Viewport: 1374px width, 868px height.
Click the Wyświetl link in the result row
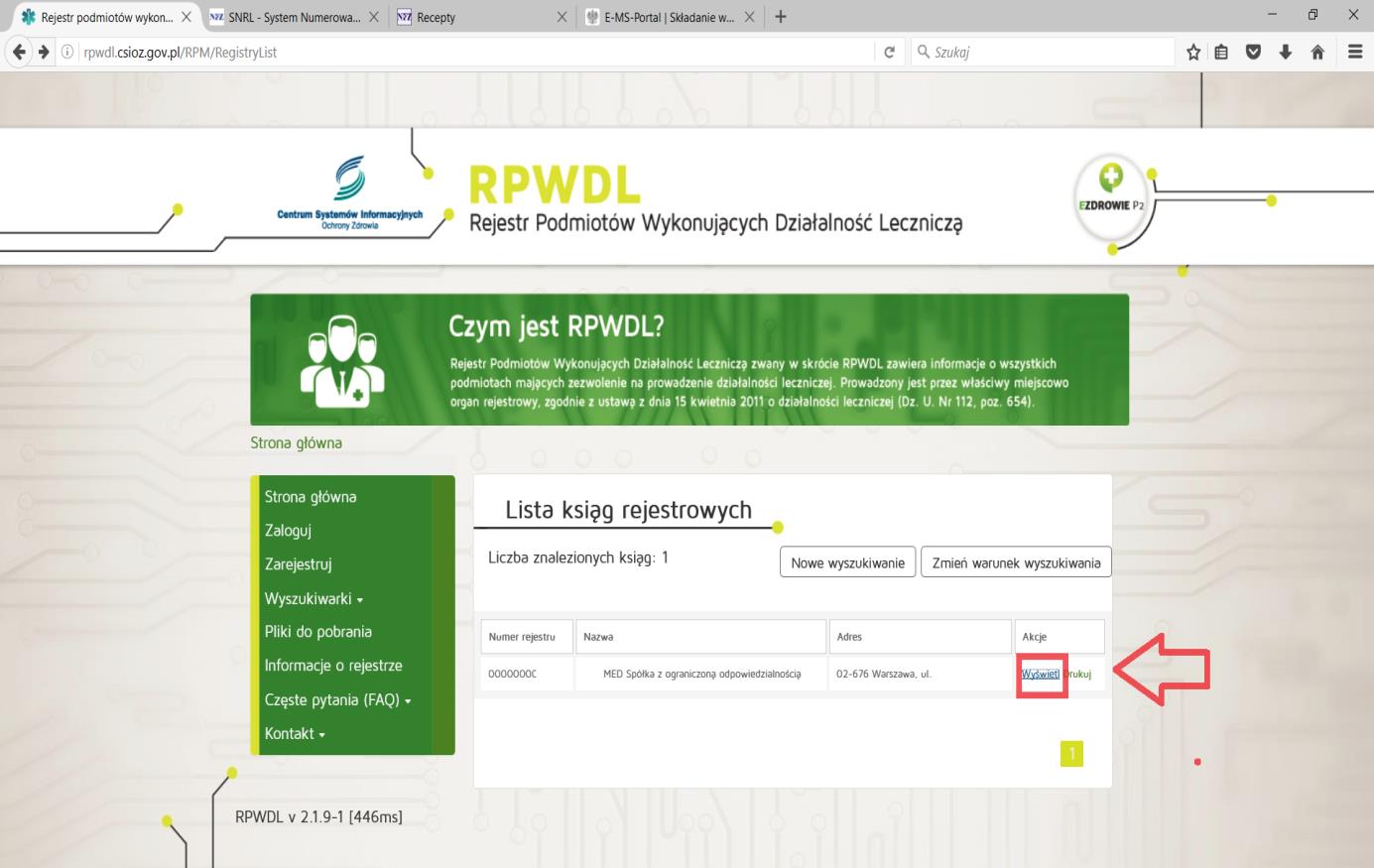[1040, 674]
